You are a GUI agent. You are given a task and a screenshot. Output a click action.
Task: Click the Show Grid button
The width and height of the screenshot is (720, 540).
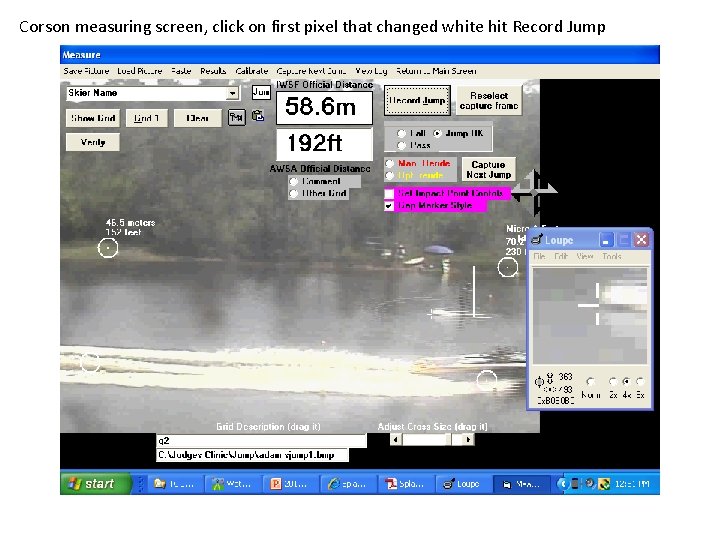click(x=93, y=118)
